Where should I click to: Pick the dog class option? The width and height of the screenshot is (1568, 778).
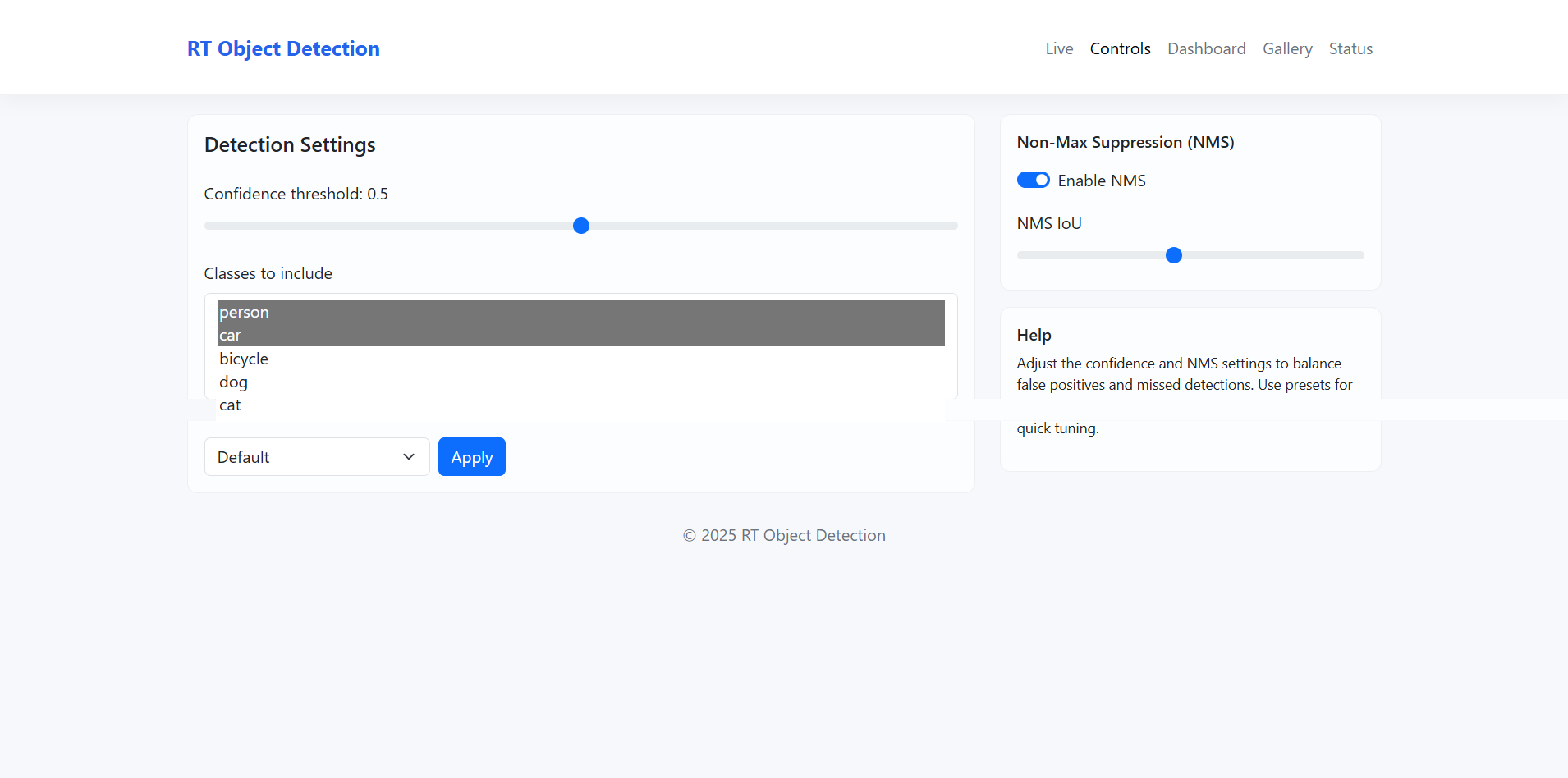pos(233,382)
